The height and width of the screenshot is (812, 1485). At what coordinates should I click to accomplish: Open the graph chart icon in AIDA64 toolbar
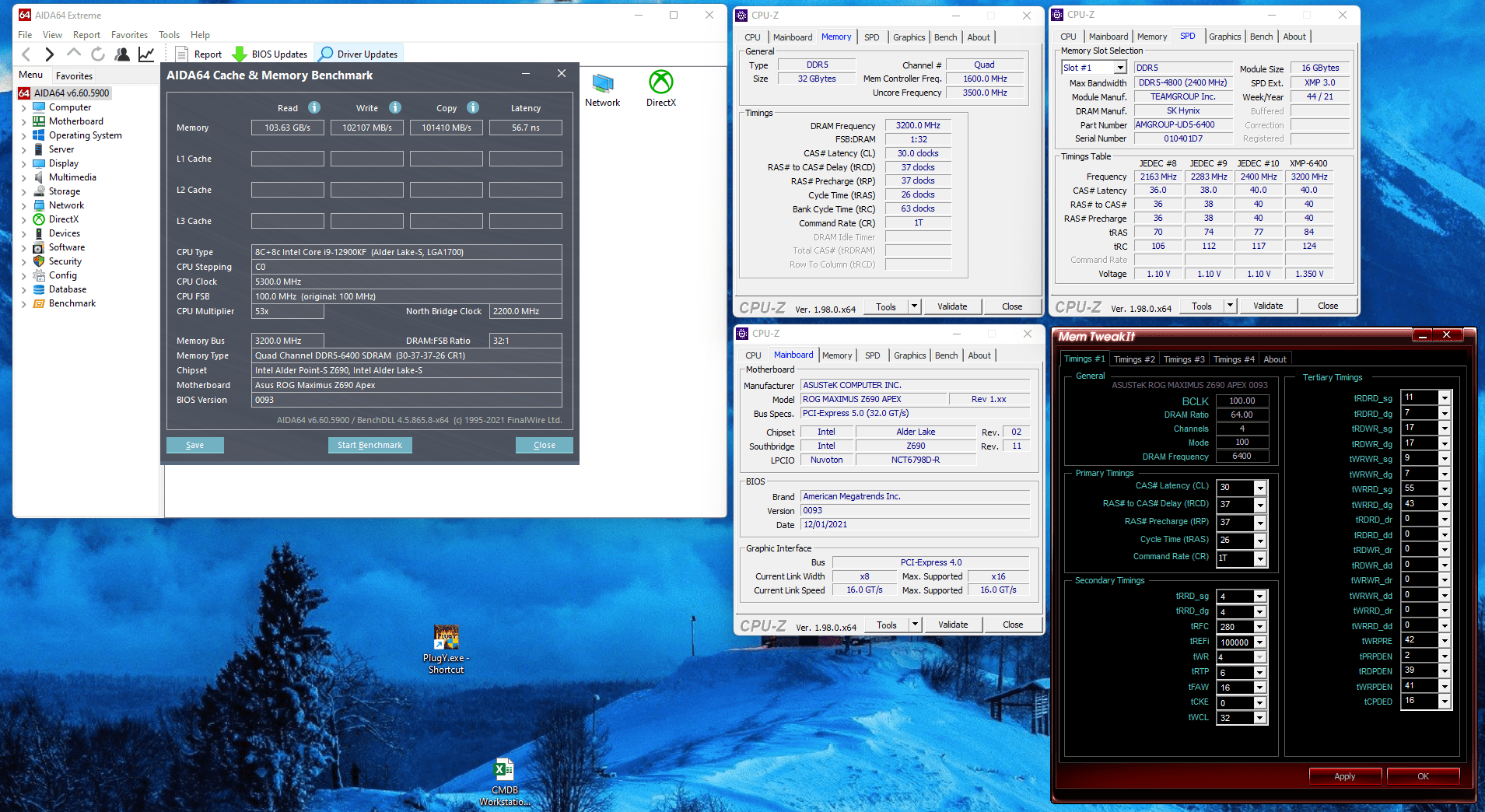pos(146,54)
